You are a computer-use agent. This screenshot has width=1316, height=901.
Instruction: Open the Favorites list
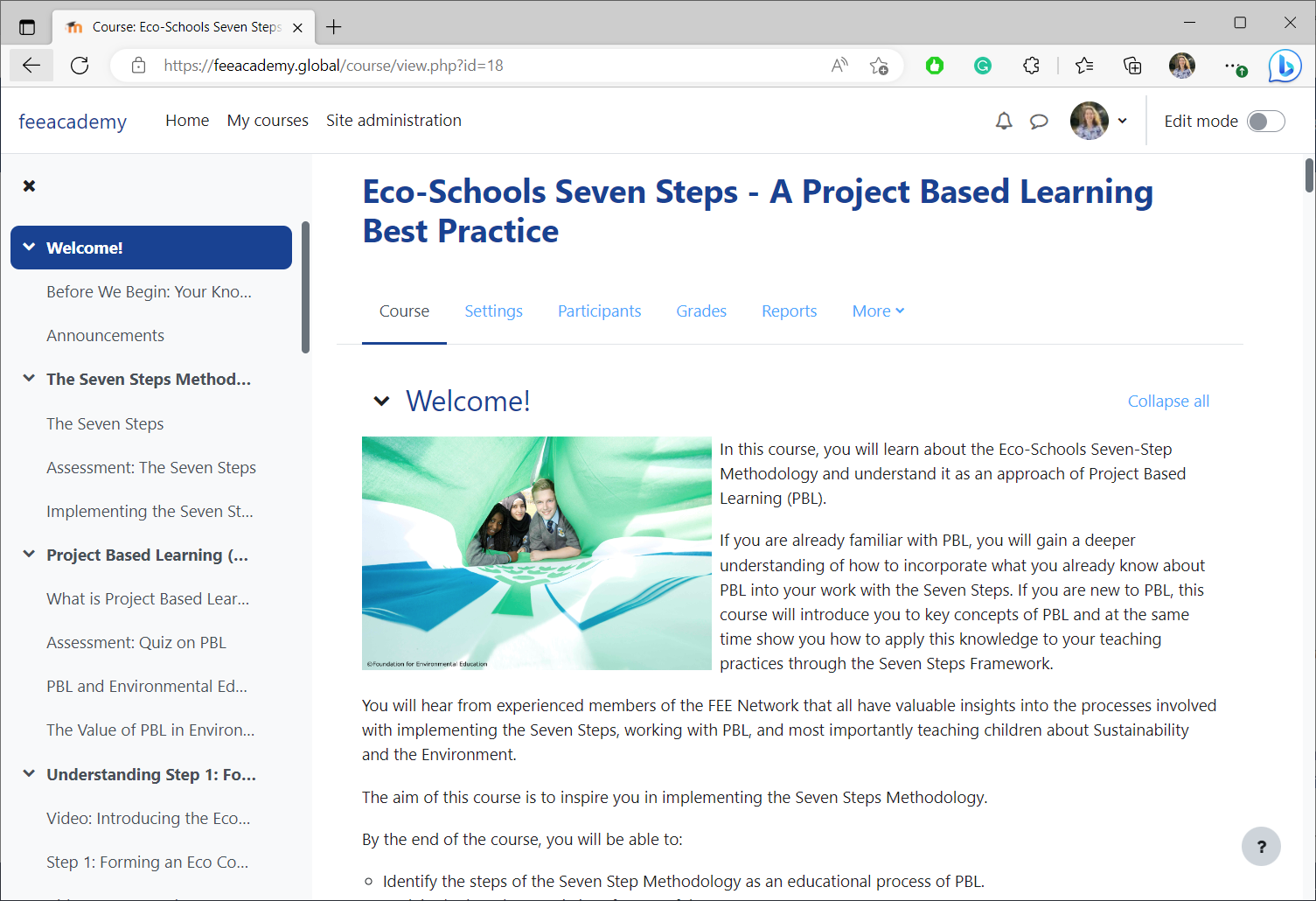[1084, 66]
